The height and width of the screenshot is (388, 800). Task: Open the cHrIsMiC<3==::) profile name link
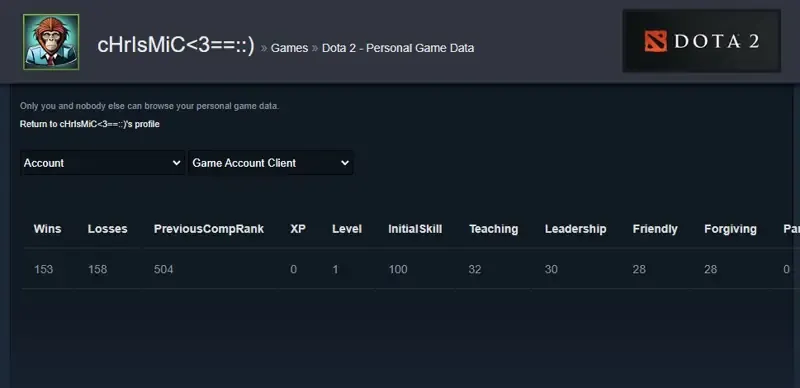[x=176, y=46]
